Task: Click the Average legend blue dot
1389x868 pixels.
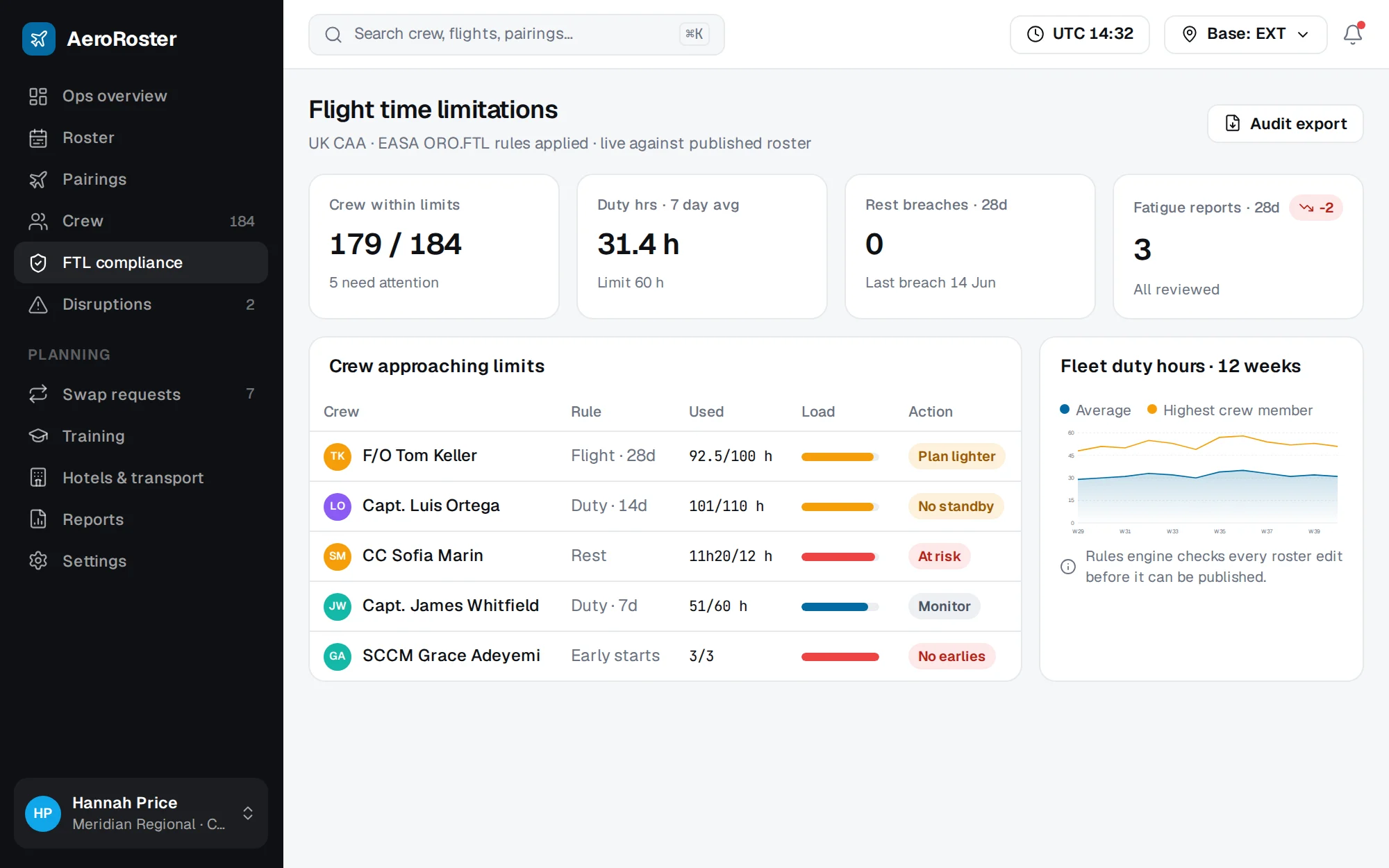Action: [1065, 410]
